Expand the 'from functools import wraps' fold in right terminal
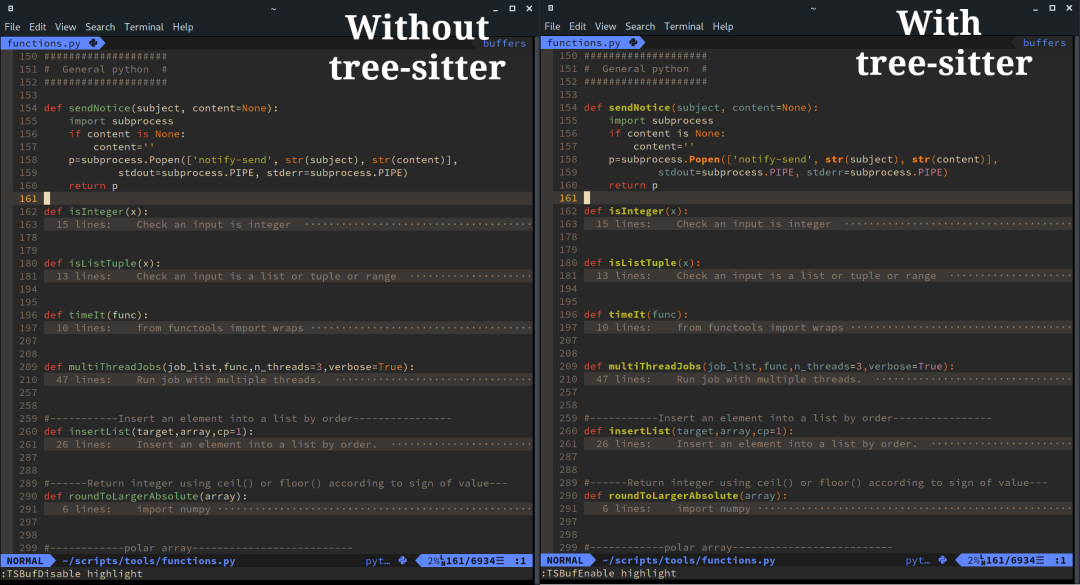This screenshot has width=1080, height=585. point(828,327)
